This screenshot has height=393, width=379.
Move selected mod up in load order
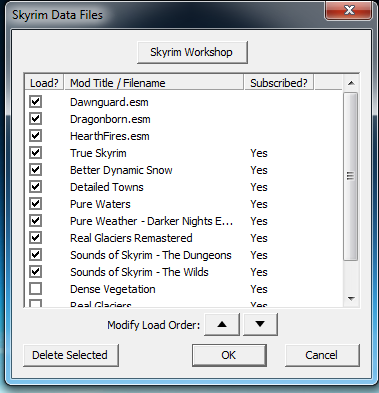(222, 324)
